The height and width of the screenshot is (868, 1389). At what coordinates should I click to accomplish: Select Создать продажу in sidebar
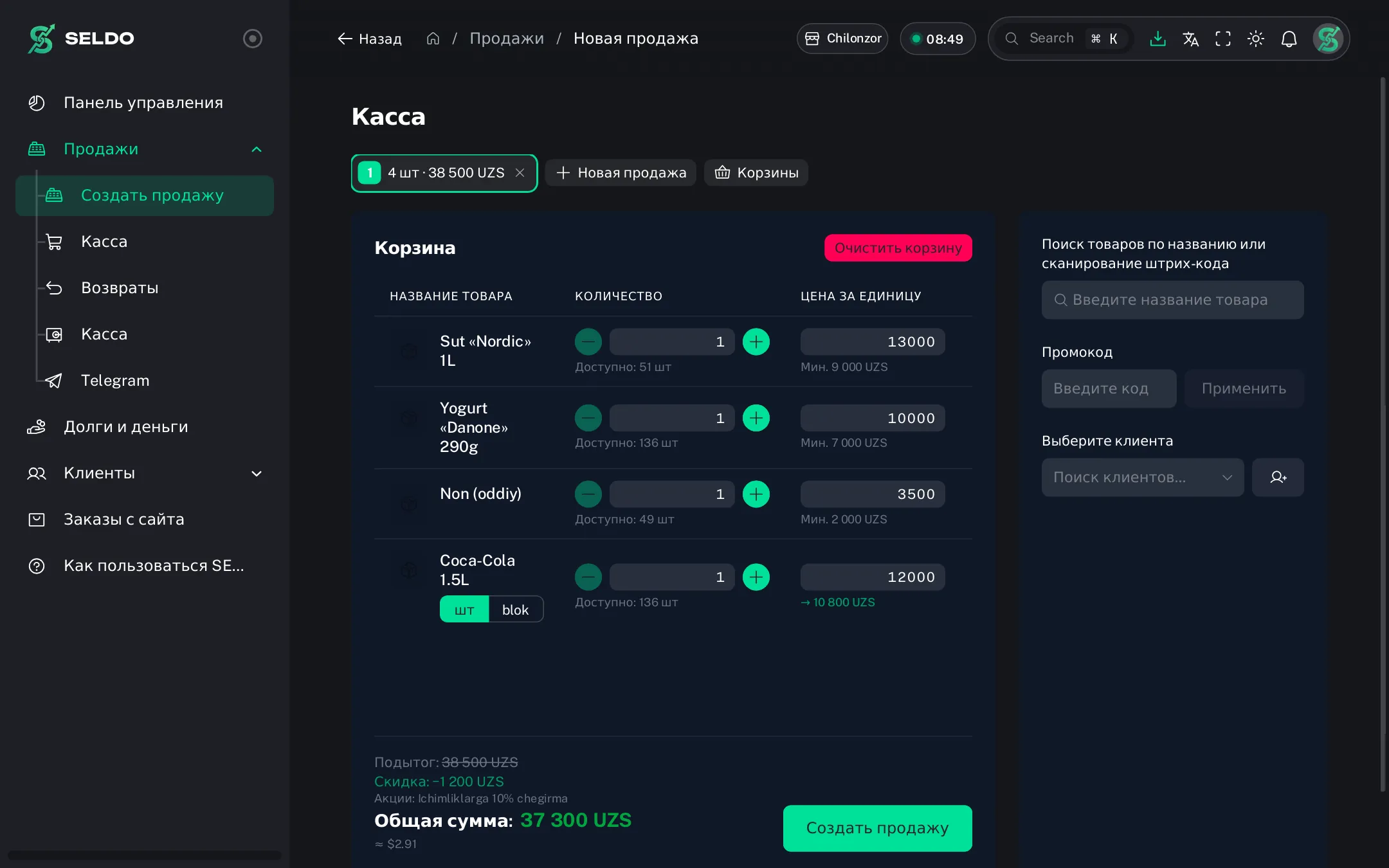pos(145,195)
